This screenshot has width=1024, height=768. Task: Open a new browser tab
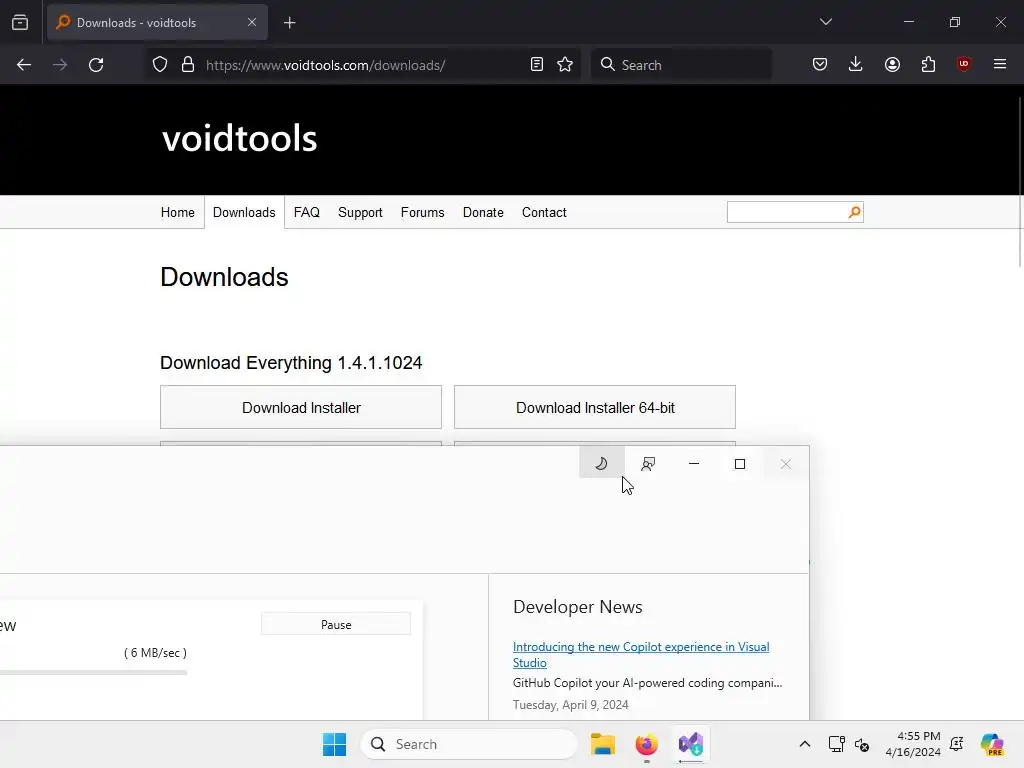coord(289,23)
